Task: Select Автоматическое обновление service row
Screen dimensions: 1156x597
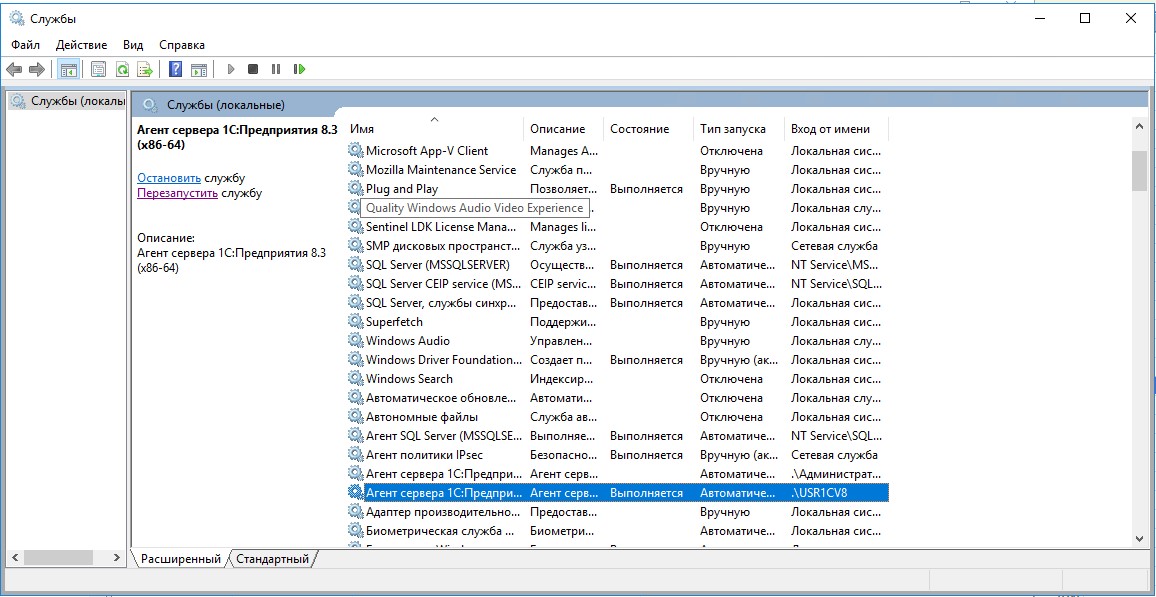Action: [x=618, y=398]
